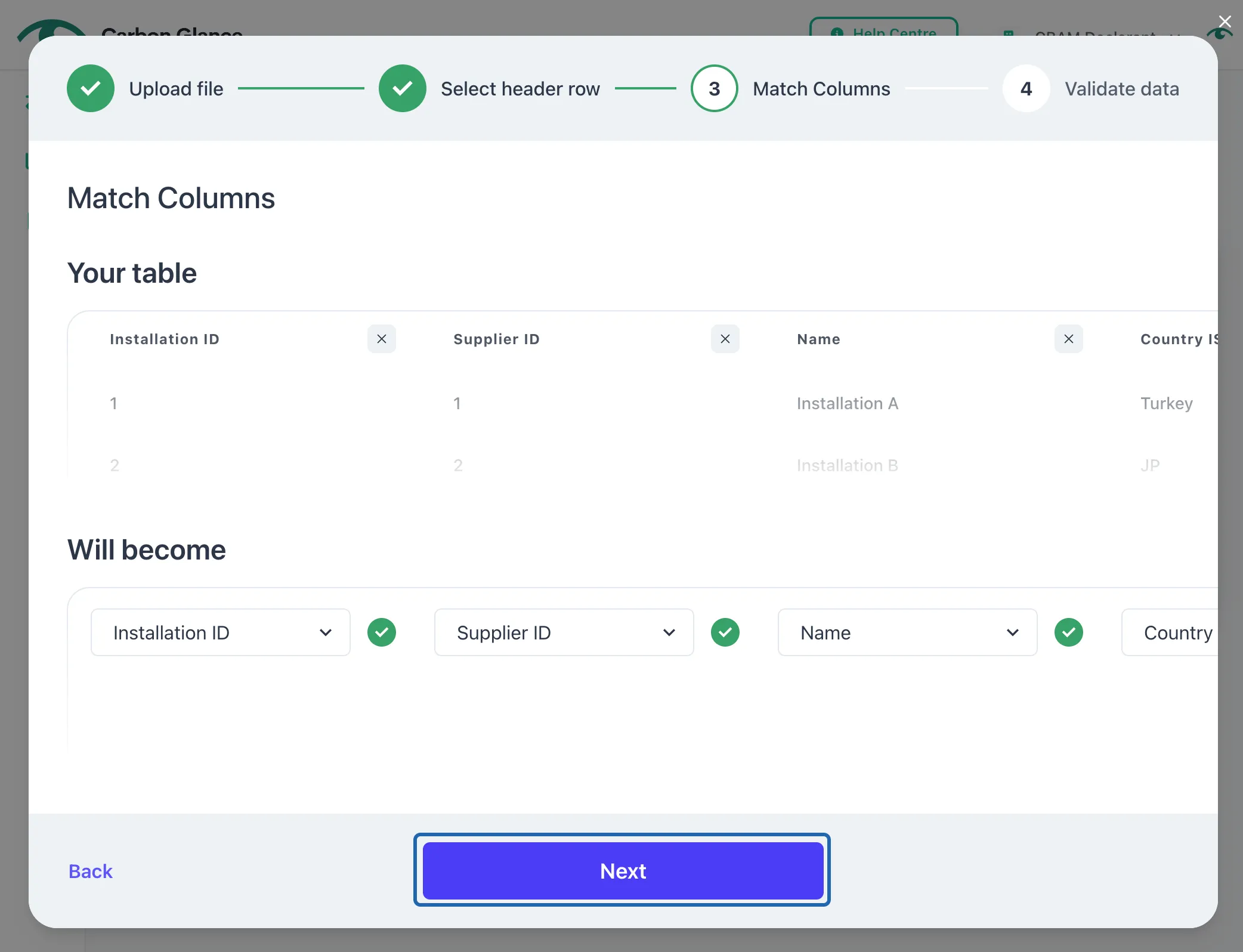1243x952 pixels.
Task: Click the Next button
Action: 623,870
